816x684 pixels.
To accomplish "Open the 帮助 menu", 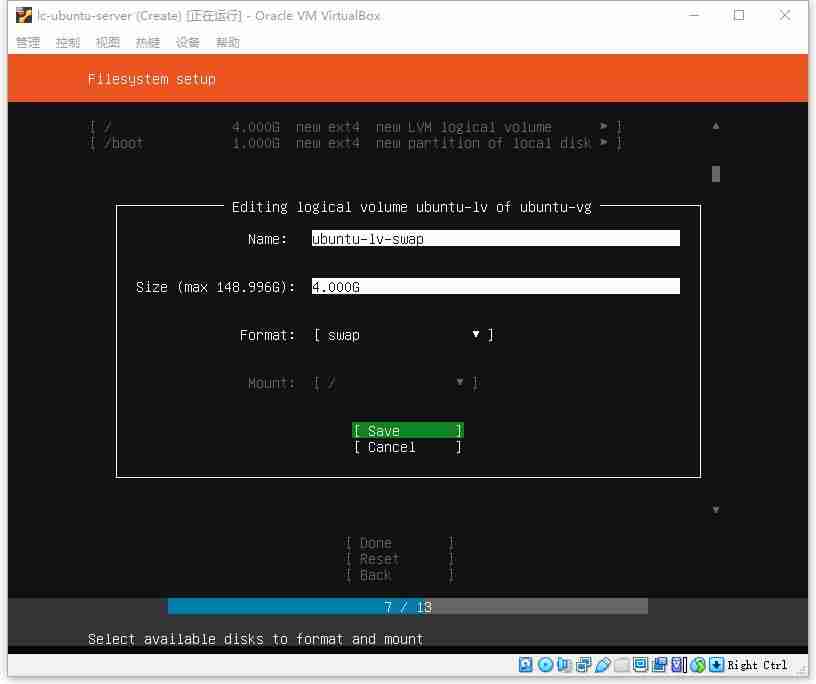I will click(x=228, y=42).
